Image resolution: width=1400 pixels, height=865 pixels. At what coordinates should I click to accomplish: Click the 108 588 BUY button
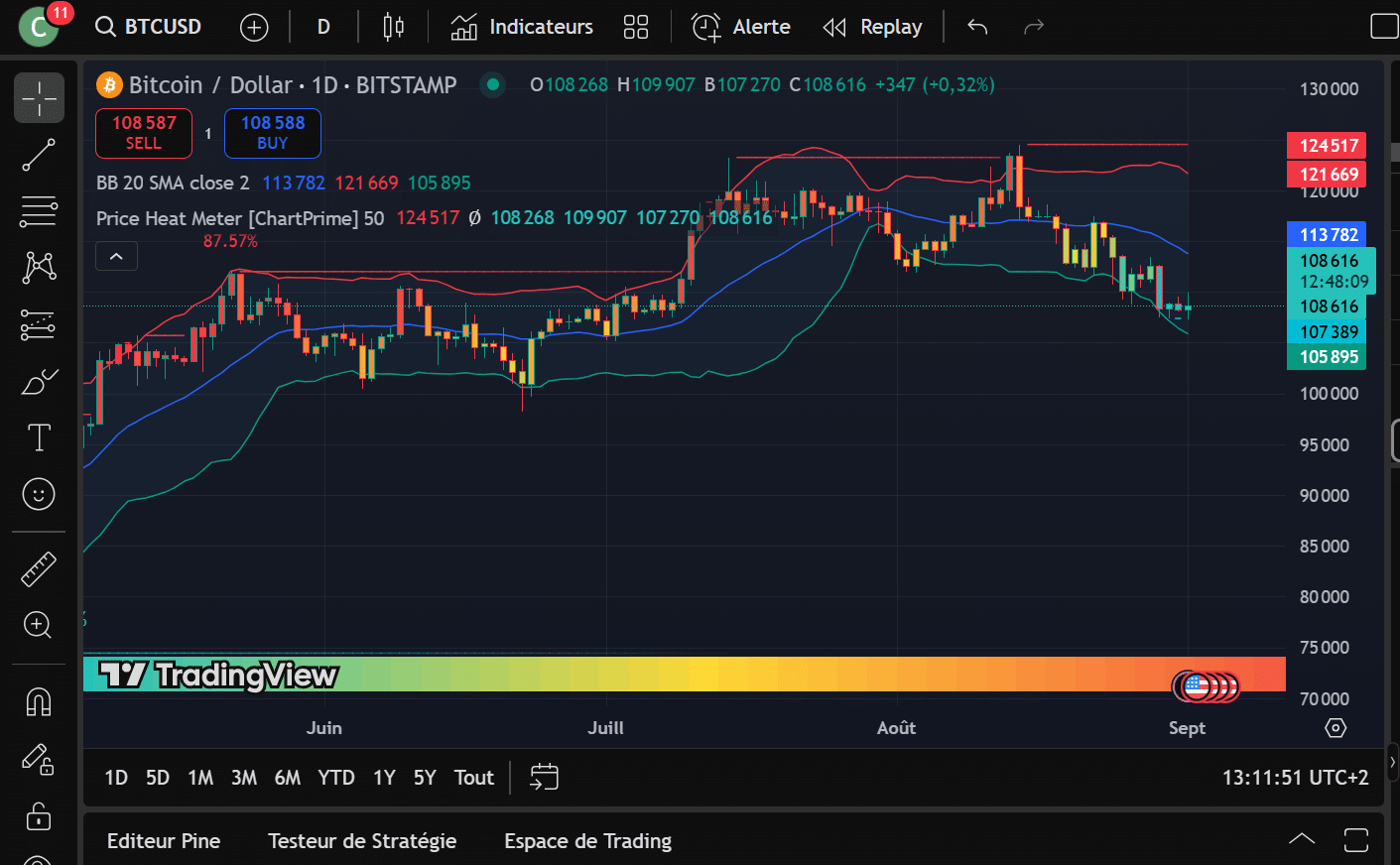(273, 133)
